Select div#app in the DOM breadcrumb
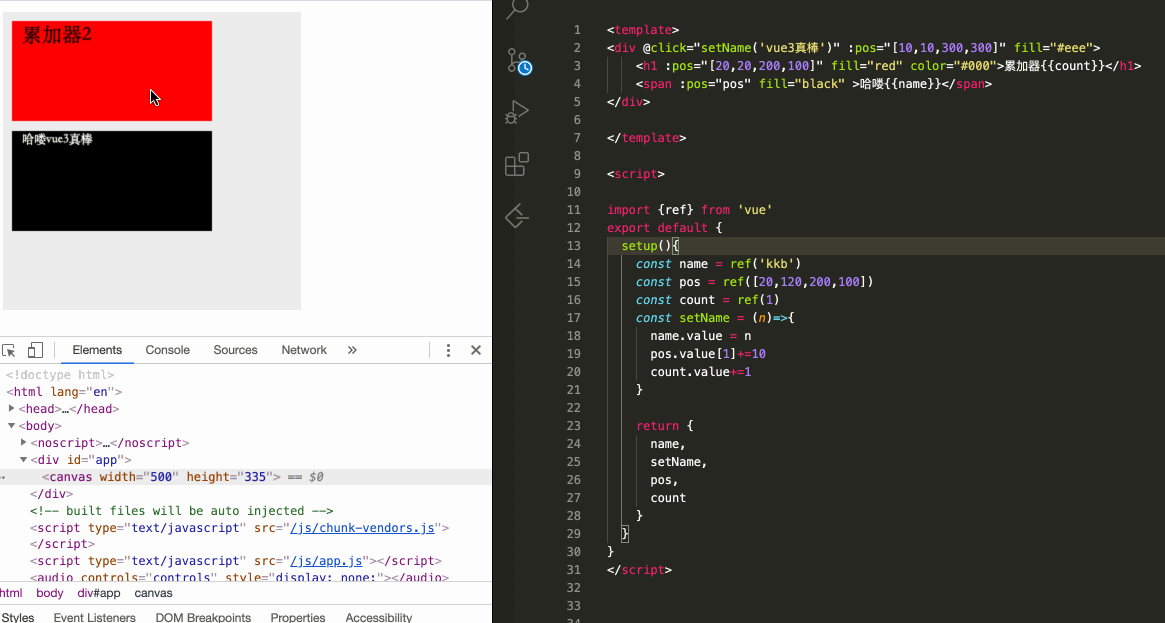Viewport: 1165px width, 623px height. coord(99,593)
